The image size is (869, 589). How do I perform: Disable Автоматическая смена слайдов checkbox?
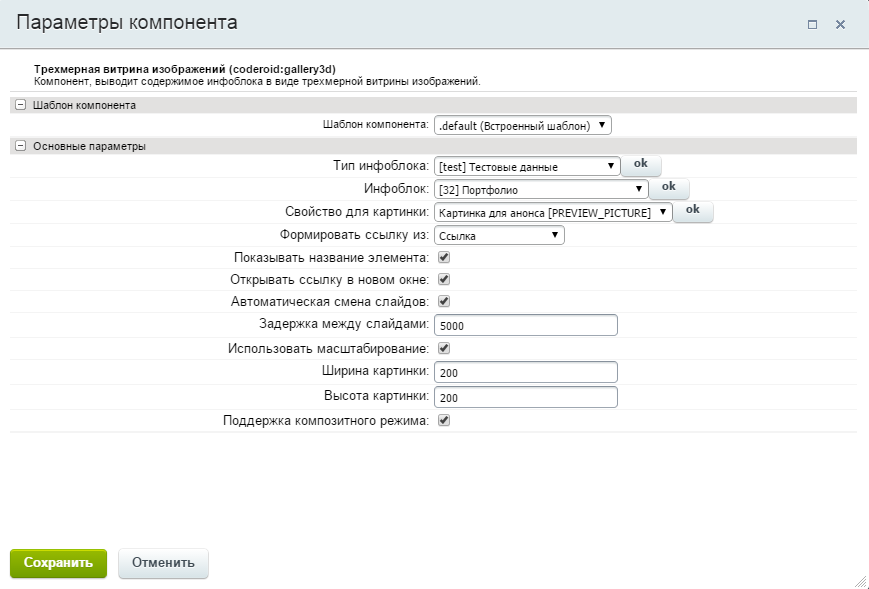[444, 301]
